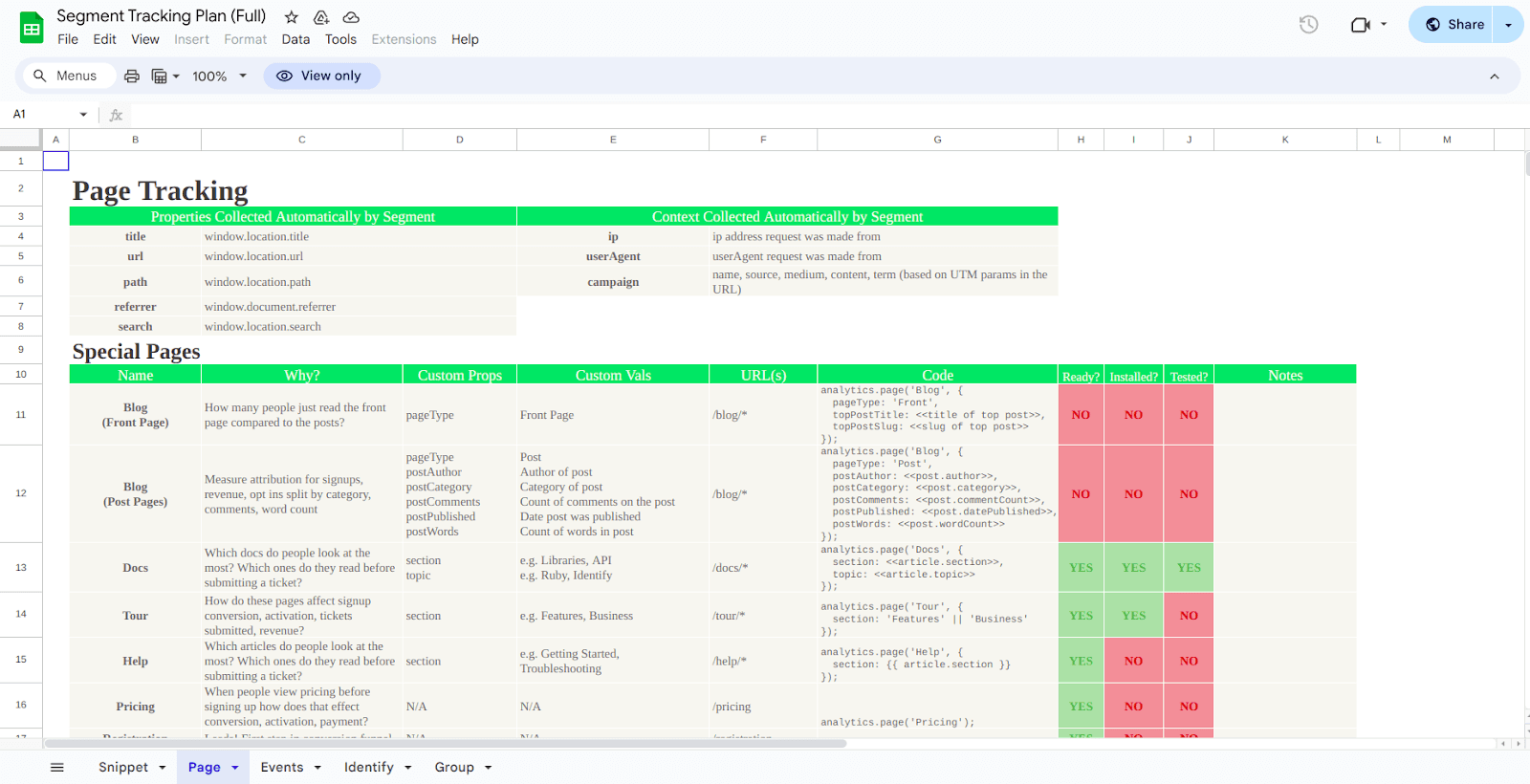
Task: Select the 'Special Pages' heading cell
Action: coord(136,351)
